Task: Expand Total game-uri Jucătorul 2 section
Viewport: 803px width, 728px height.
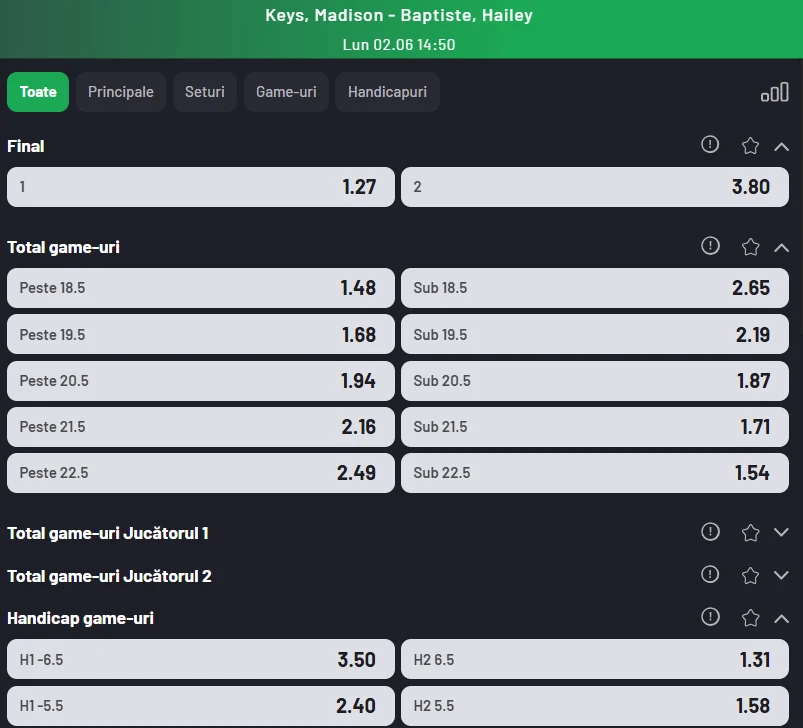Action: tap(781, 575)
